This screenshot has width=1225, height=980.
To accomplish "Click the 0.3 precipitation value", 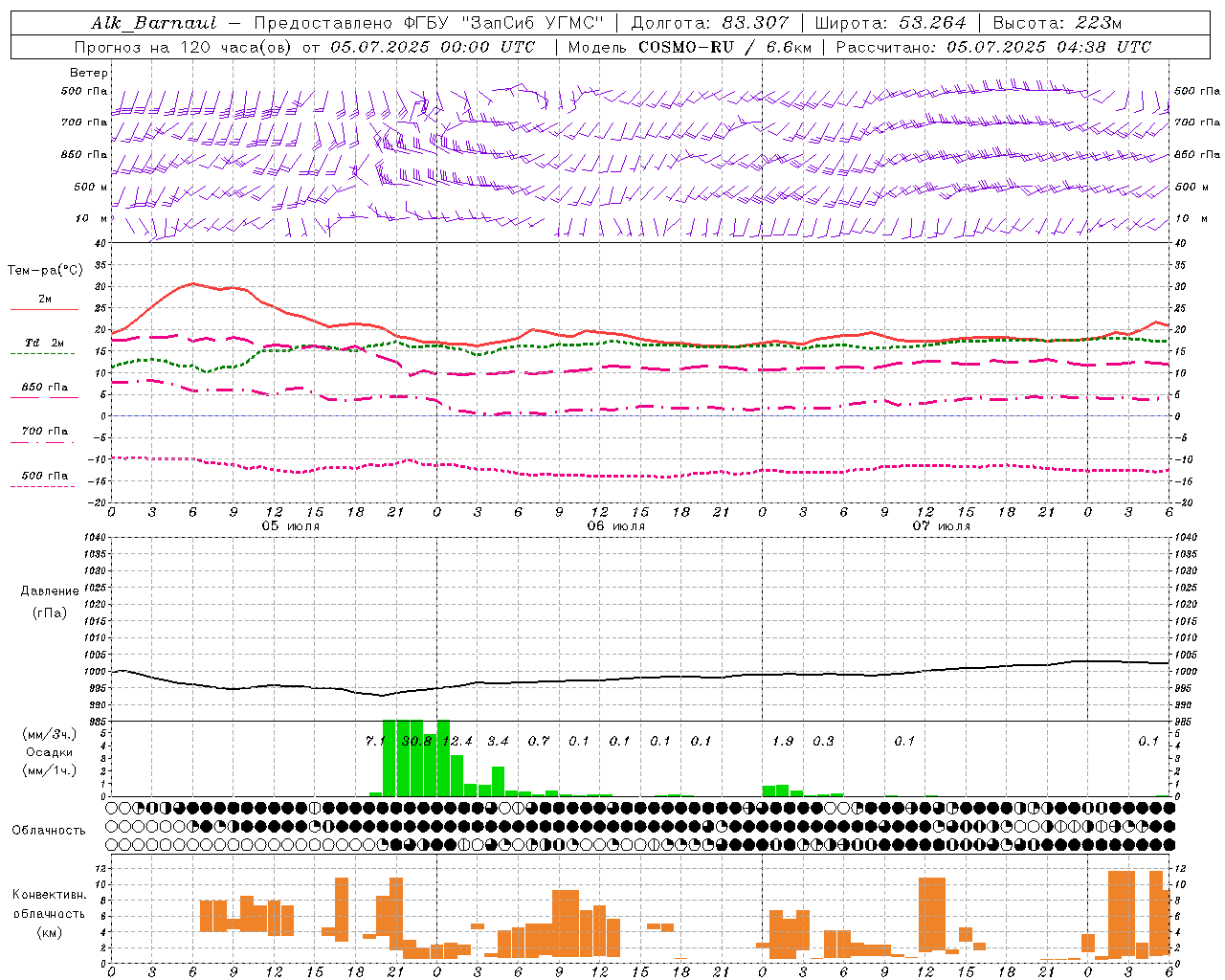I will (x=823, y=741).
